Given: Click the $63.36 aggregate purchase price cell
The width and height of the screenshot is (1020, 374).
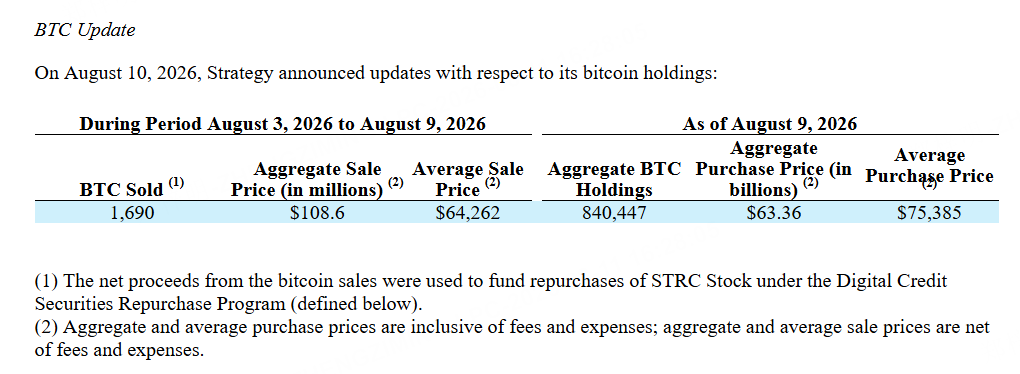Looking at the screenshot, I should click(773, 212).
